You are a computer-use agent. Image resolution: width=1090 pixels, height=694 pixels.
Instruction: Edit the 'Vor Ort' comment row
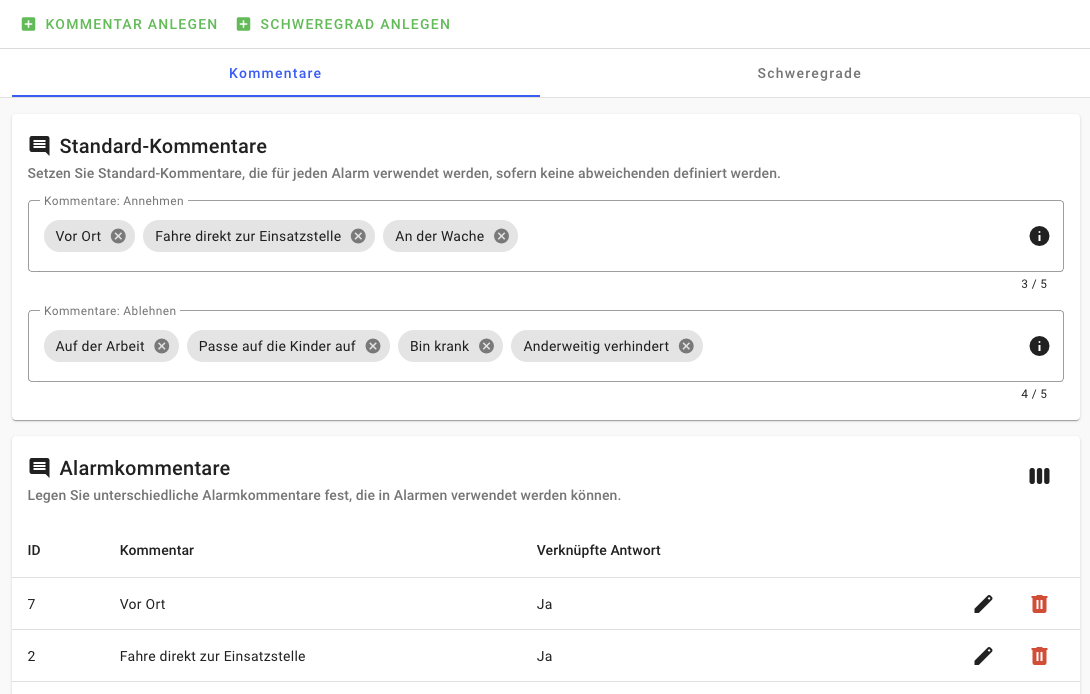[983, 604]
